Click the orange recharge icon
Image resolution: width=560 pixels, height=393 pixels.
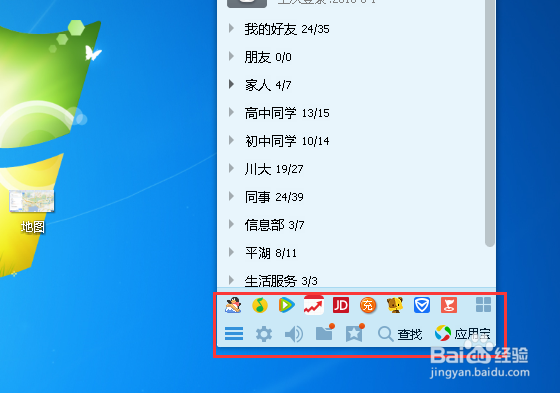click(368, 305)
